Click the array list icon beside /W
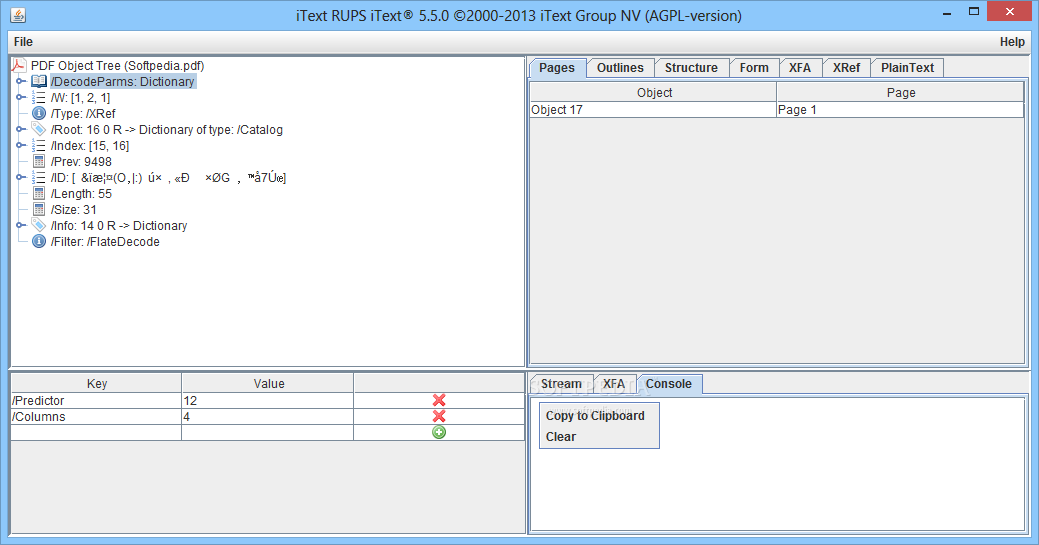This screenshot has width=1039, height=545. [39, 97]
